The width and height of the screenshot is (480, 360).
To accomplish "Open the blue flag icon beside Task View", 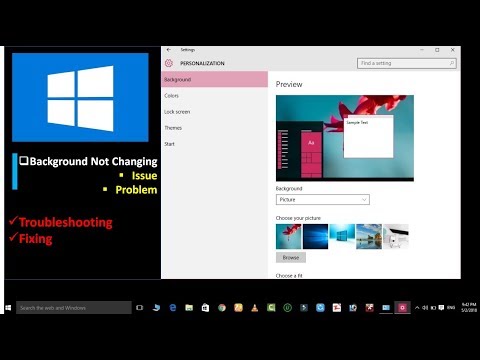I will click(156, 308).
